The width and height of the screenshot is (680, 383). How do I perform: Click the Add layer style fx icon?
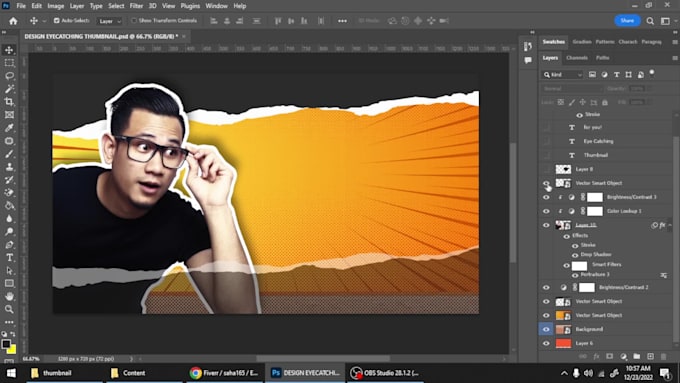point(596,356)
